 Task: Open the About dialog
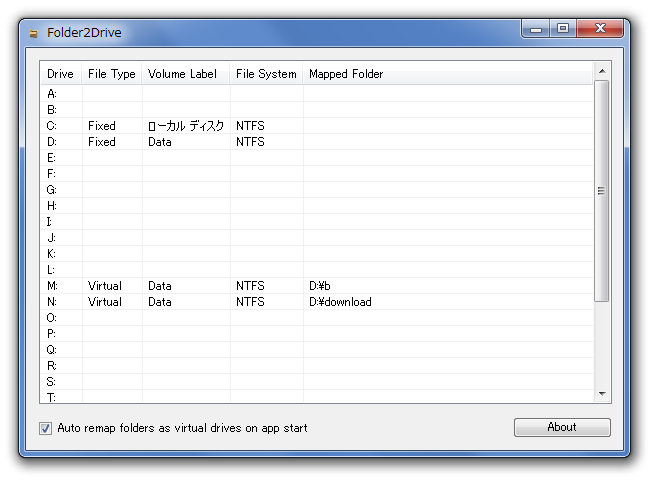(562, 427)
